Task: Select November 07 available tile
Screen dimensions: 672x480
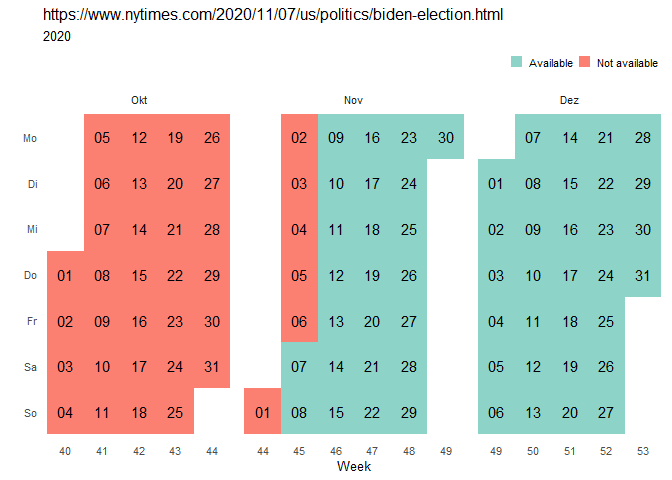Action: pyautogui.click(x=299, y=366)
